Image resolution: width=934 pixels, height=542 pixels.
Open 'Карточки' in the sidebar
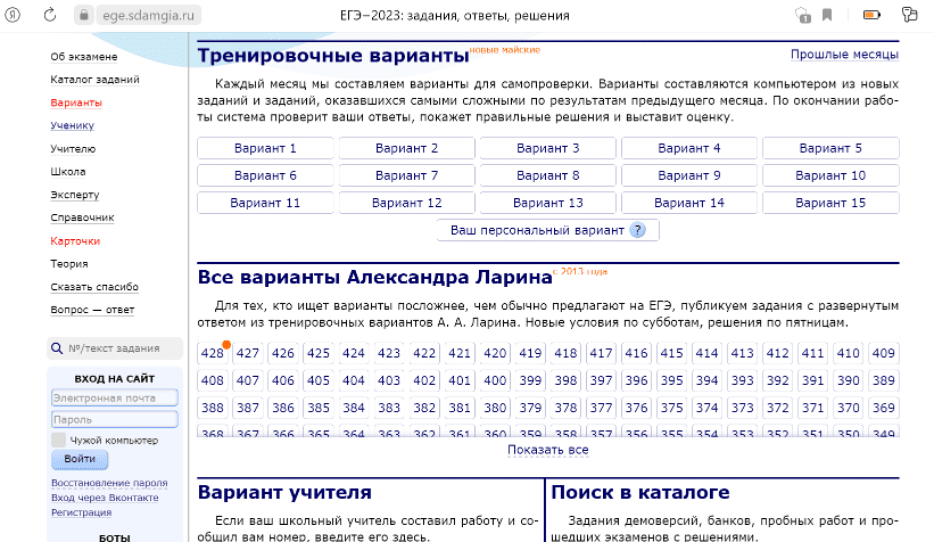click(75, 241)
